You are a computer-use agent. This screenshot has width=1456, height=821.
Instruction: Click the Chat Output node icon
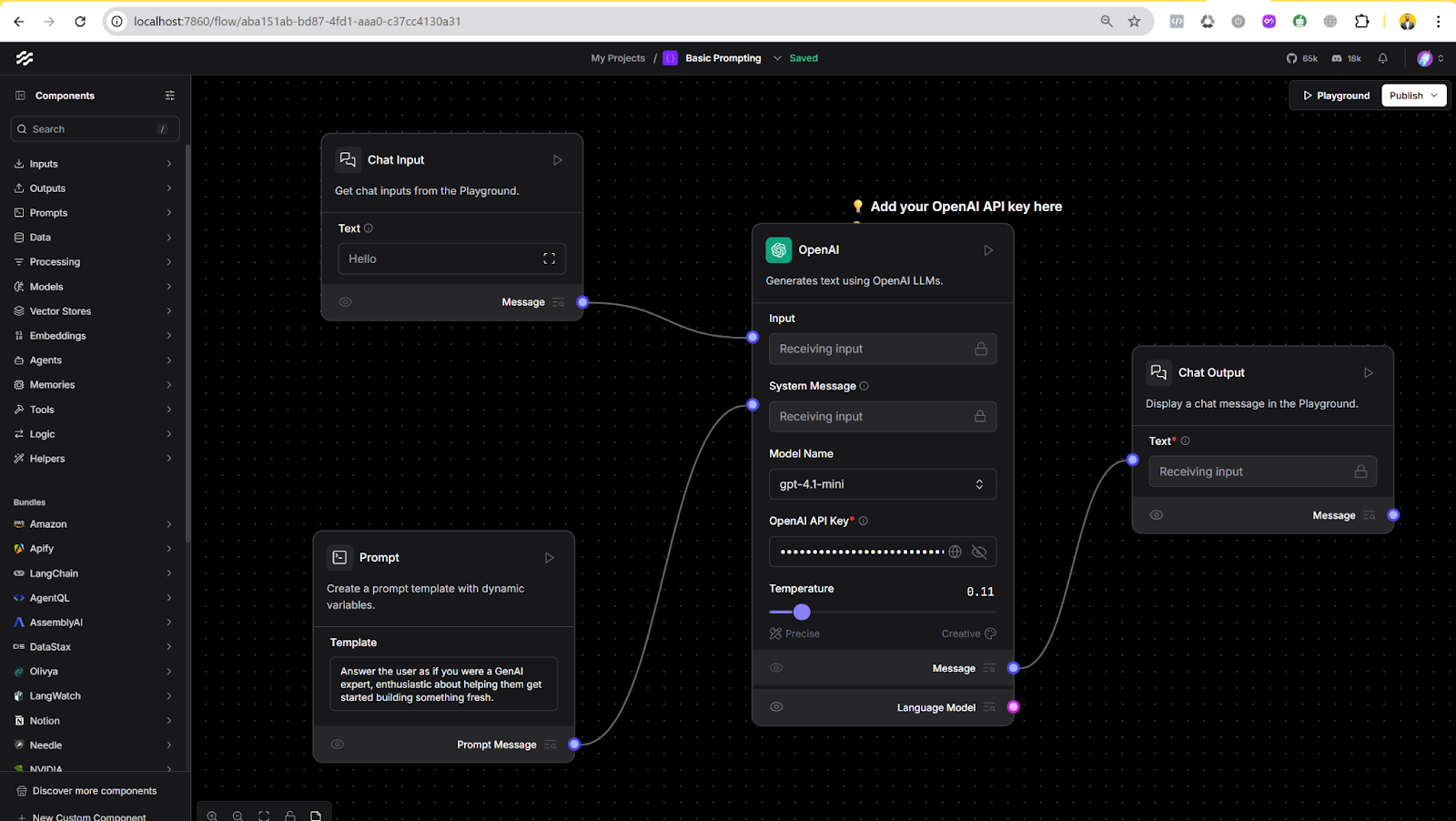coord(1158,372)
